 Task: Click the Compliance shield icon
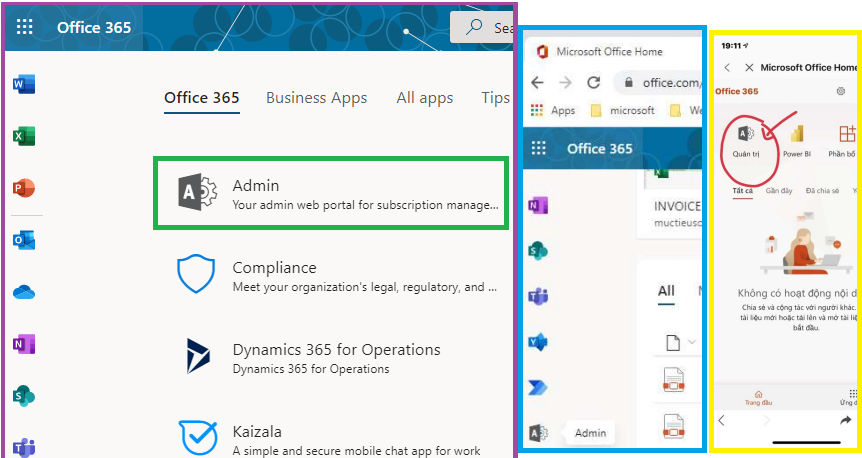[x=196, y=273]
